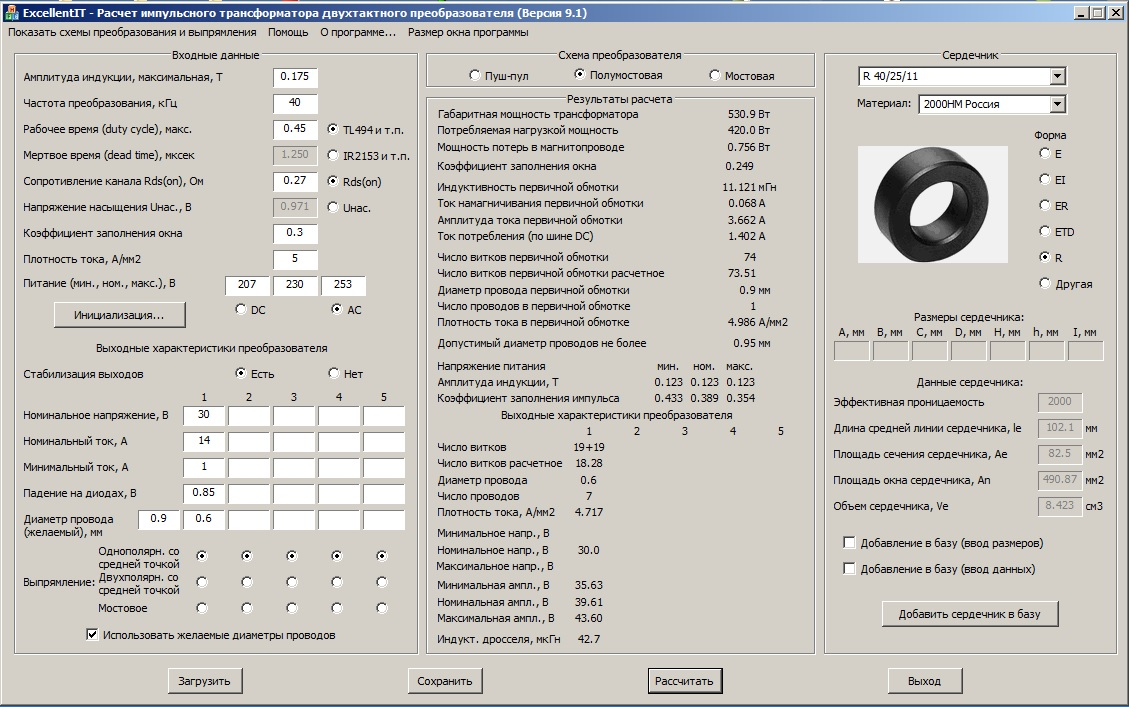Toggle 'Использовать желаемые диаметры проводов' checkbox
Viewport: 1129px width, 707px height.
[x=93, y=635]
